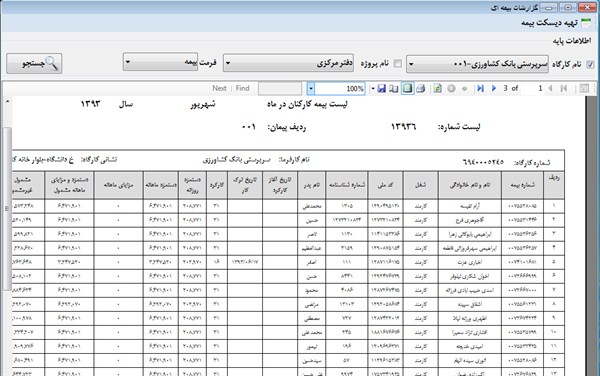Toggle the نام کارگاه checkbox
Viewport: 600px width, 376px height.
click(x=590, y=65)
